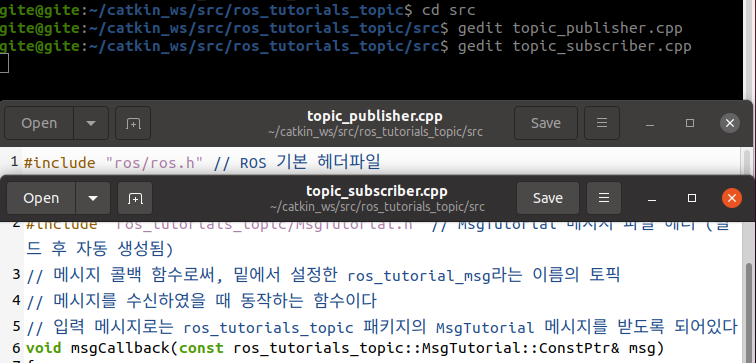
Task: Minimize the topic_subscriber.cpp window
Action: pyautogui.click(x=652, y=198)
